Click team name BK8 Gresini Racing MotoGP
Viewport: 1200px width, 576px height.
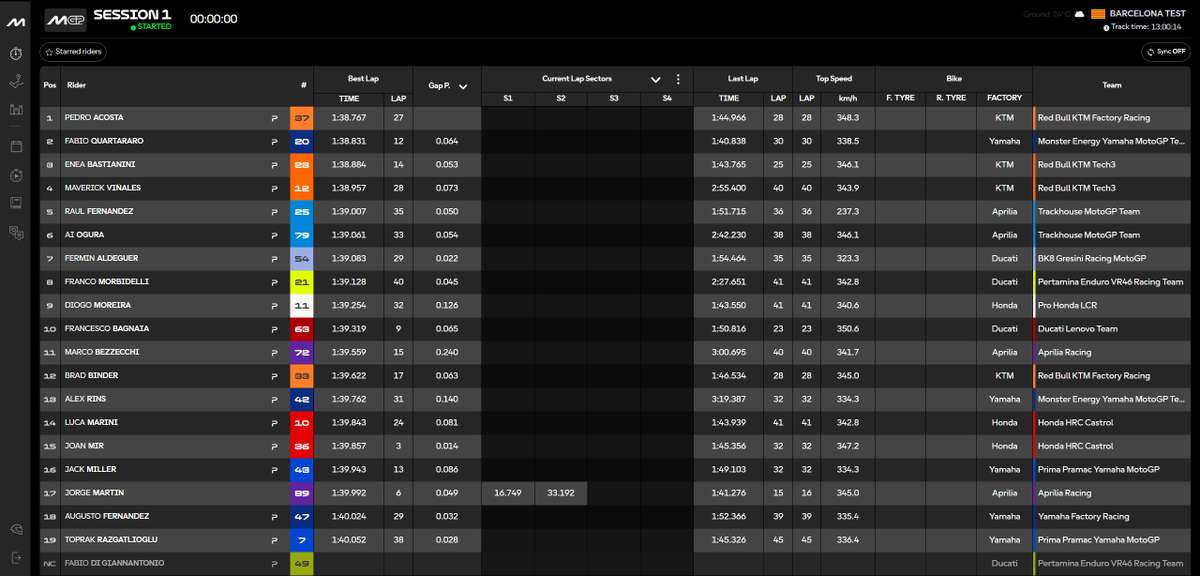[1092, 258]
